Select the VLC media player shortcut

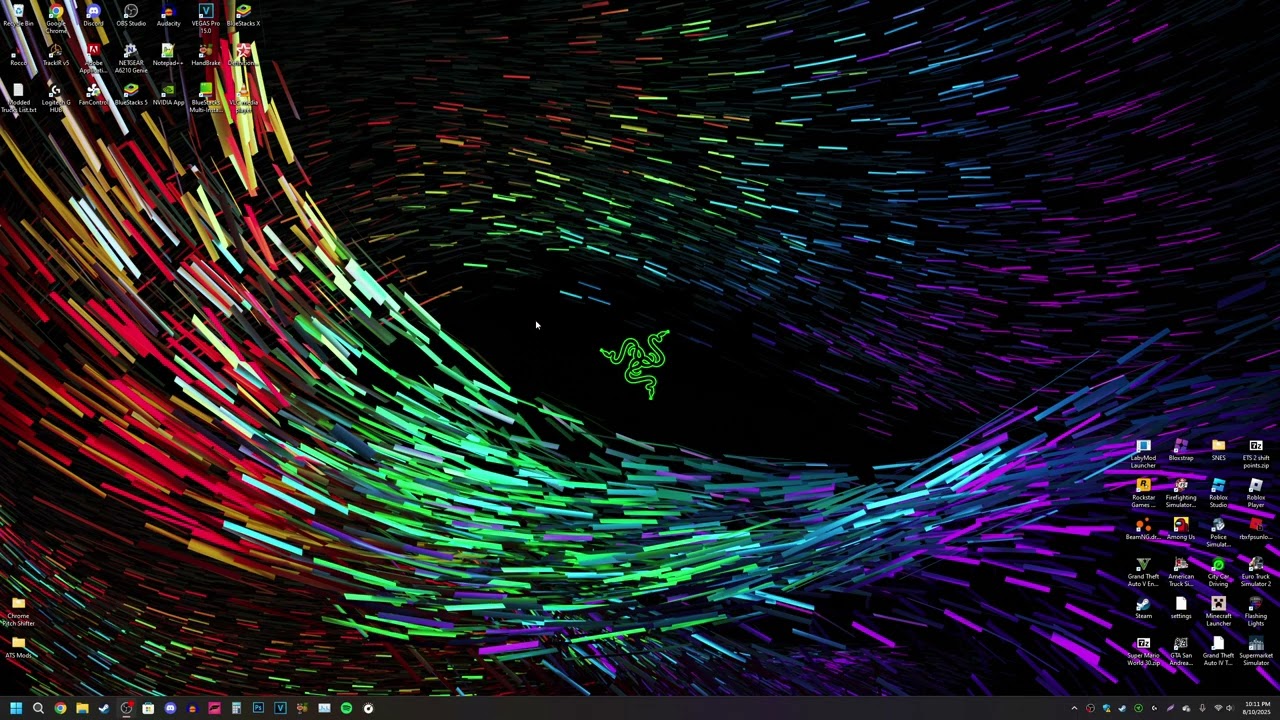point(243,98)
